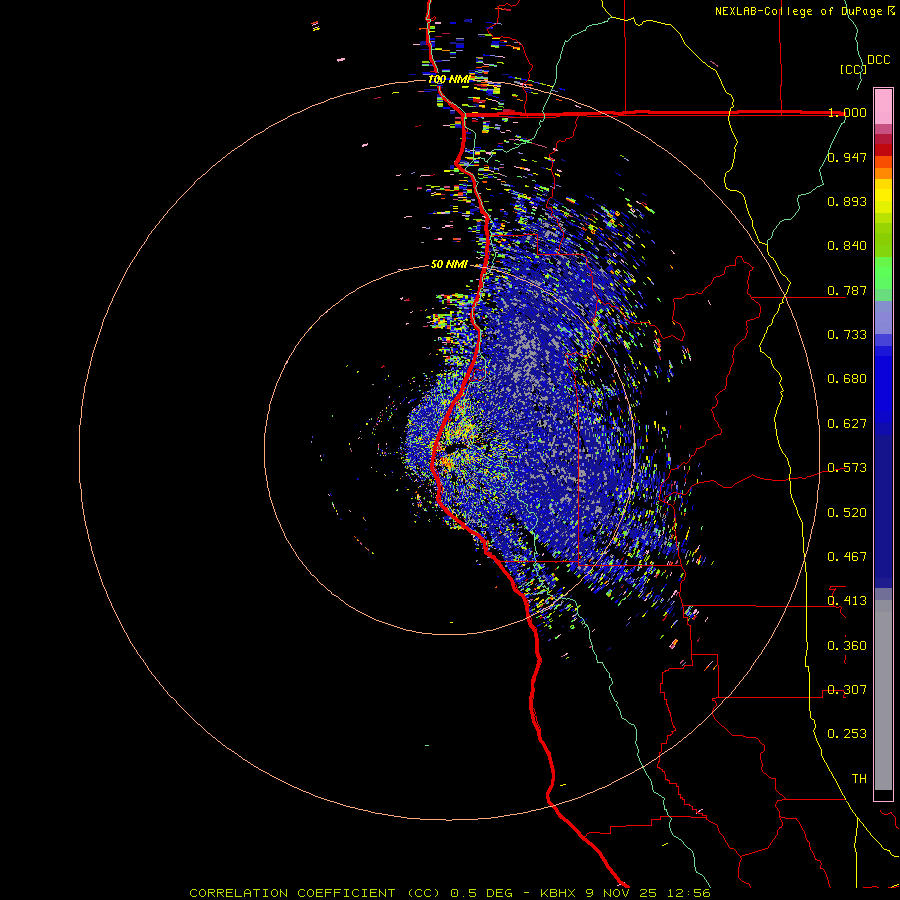This screenshot has height=900, width=900.
Task: Click the 0.733 scale value
Action: [x=847, y=335]
